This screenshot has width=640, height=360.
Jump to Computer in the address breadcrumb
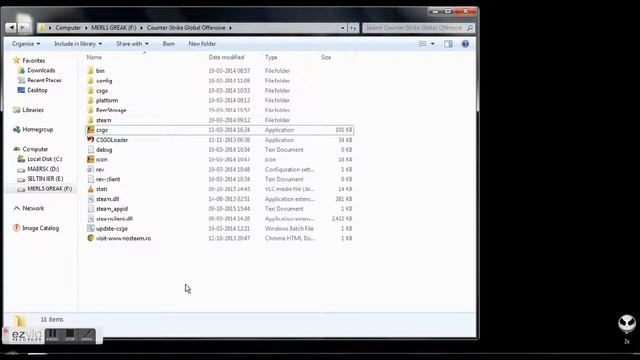pos(68,28)
